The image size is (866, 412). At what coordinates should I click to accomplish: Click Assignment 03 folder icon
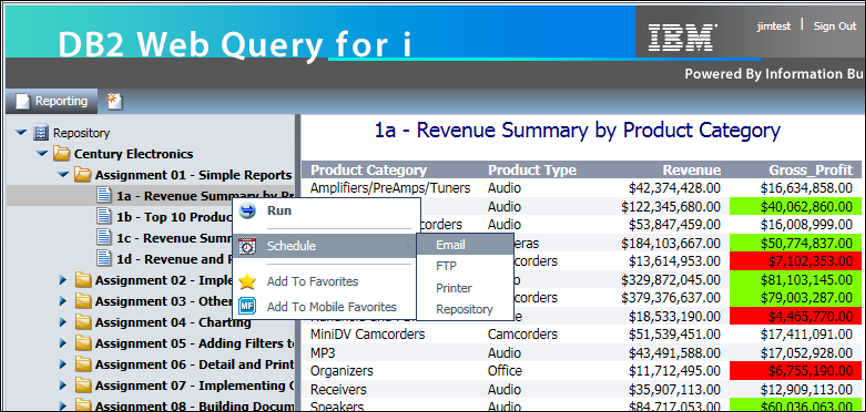(x=82, y=301)
